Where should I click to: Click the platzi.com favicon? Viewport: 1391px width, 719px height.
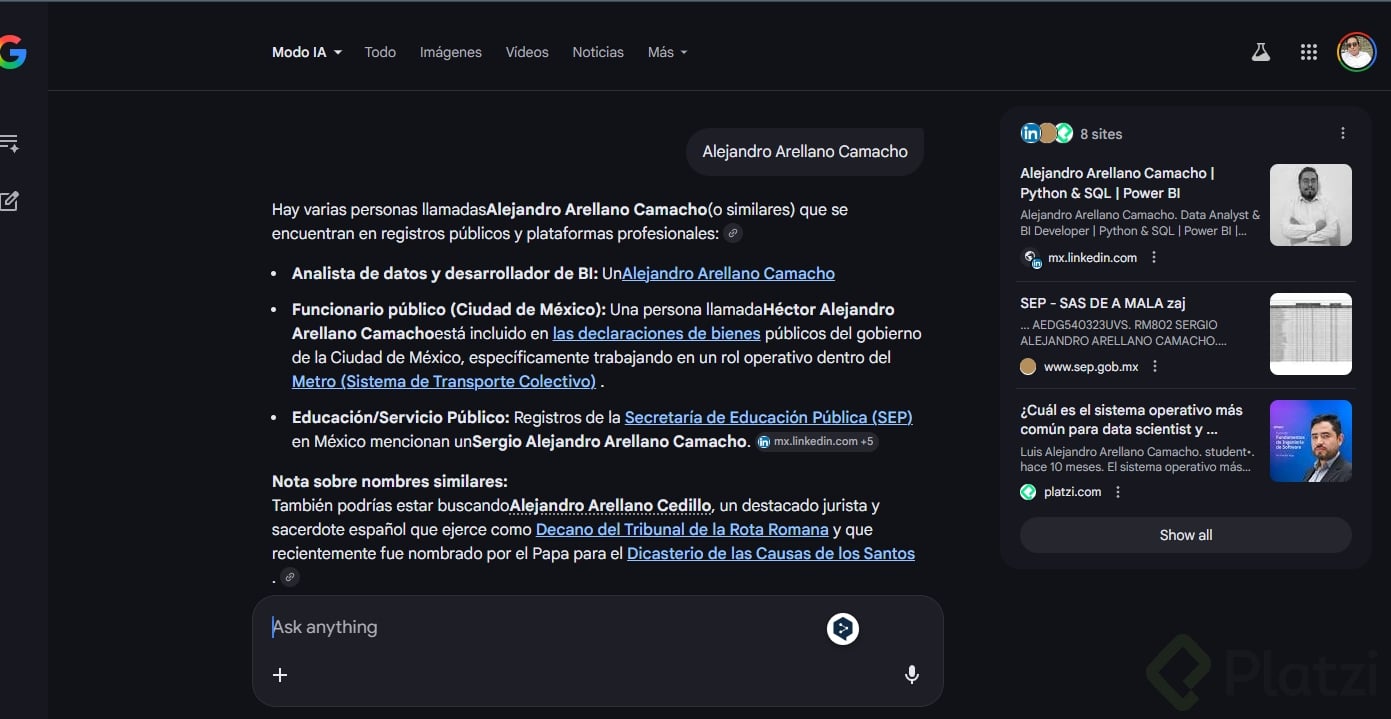pyautogui.click(x=1028, y=492)
